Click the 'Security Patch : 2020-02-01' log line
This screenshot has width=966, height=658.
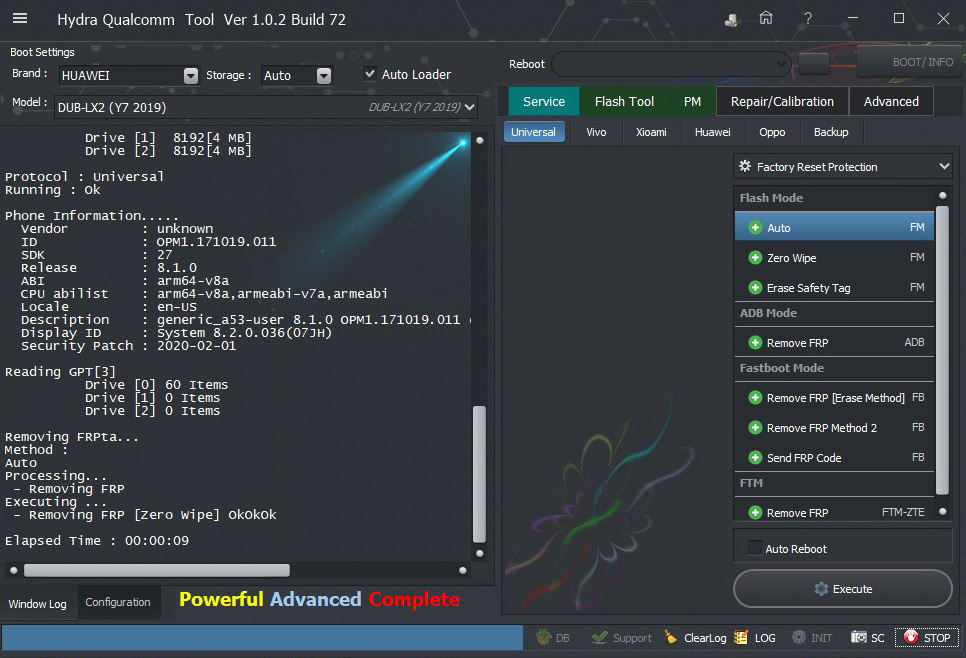(x=129, y=346)
